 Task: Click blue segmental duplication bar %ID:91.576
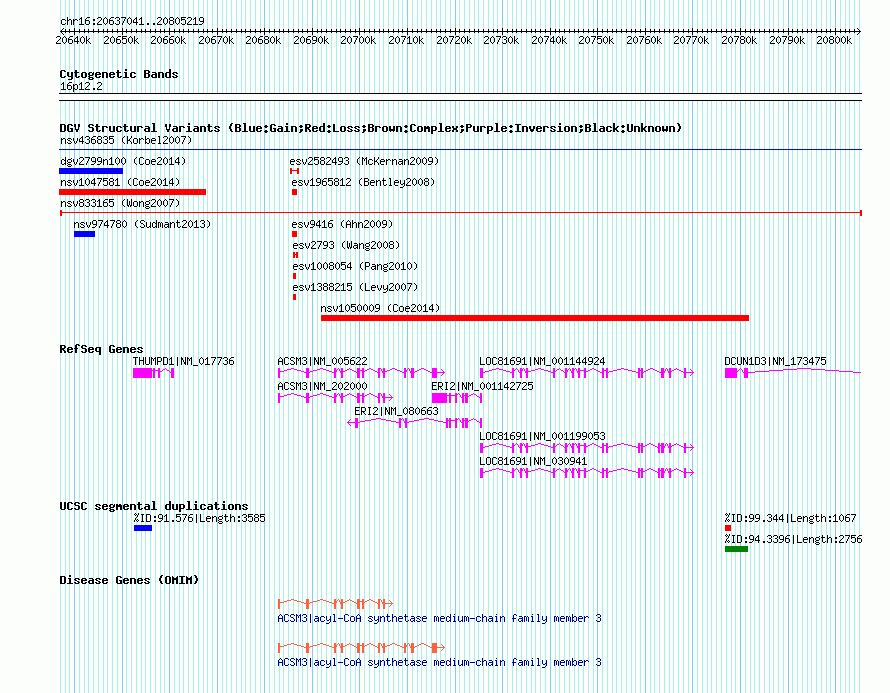pyautogui.click(x=143, y=528)
